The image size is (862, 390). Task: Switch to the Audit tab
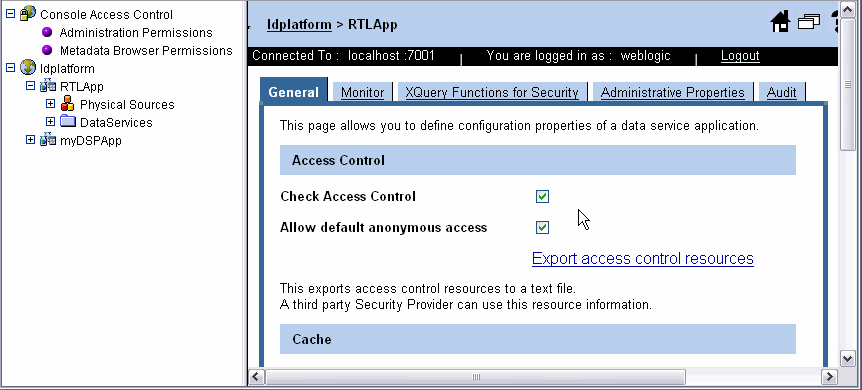point(781,92)
